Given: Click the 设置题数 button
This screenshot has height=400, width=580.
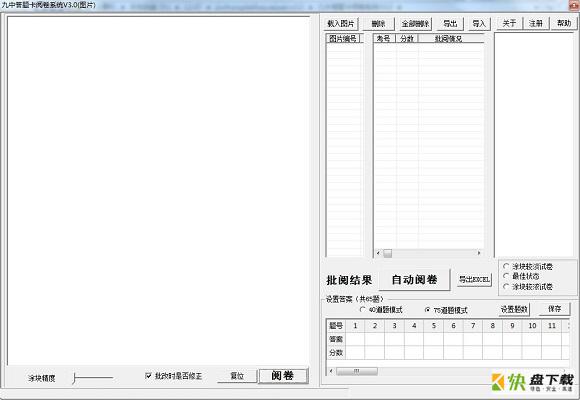Looking at the screenshot, I should coord(514,309).
